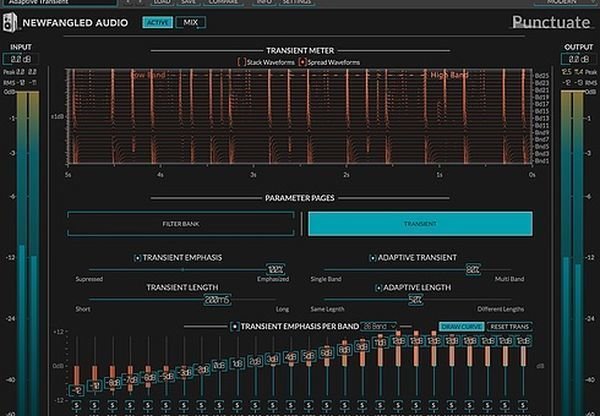Solo the band set to 6dB

326,405
